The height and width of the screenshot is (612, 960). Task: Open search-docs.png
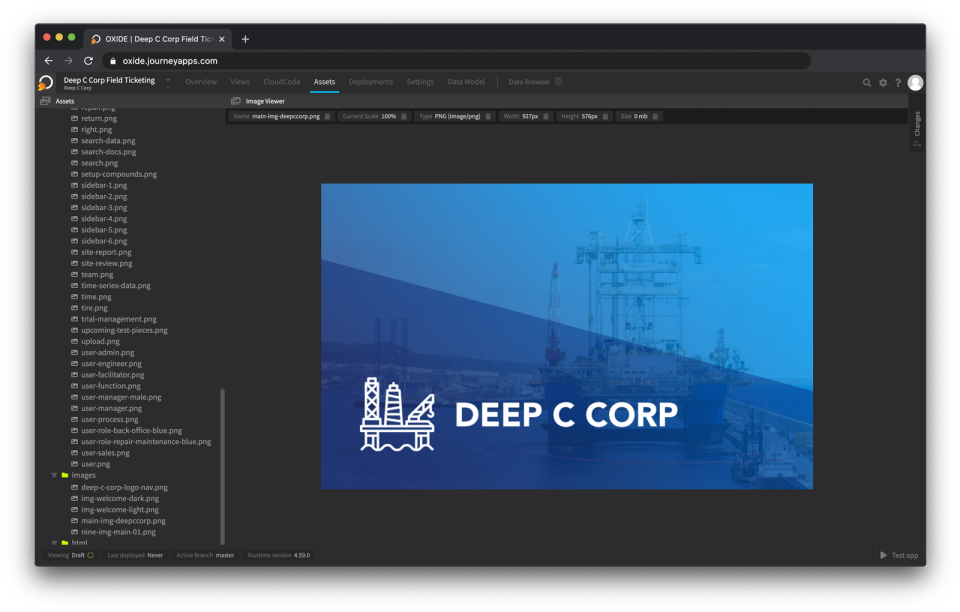108,152
